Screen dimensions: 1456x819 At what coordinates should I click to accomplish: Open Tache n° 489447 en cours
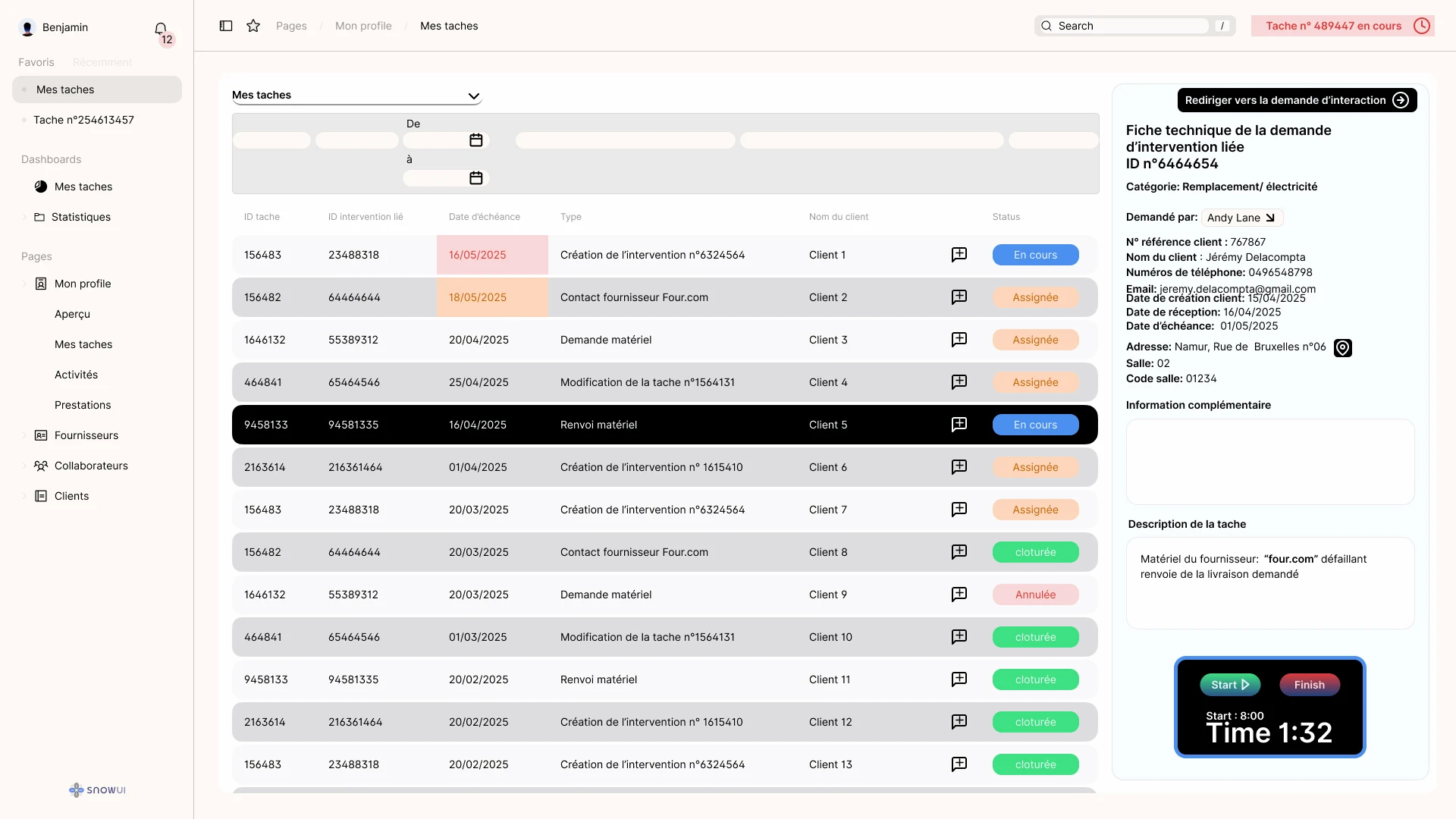1342,26
